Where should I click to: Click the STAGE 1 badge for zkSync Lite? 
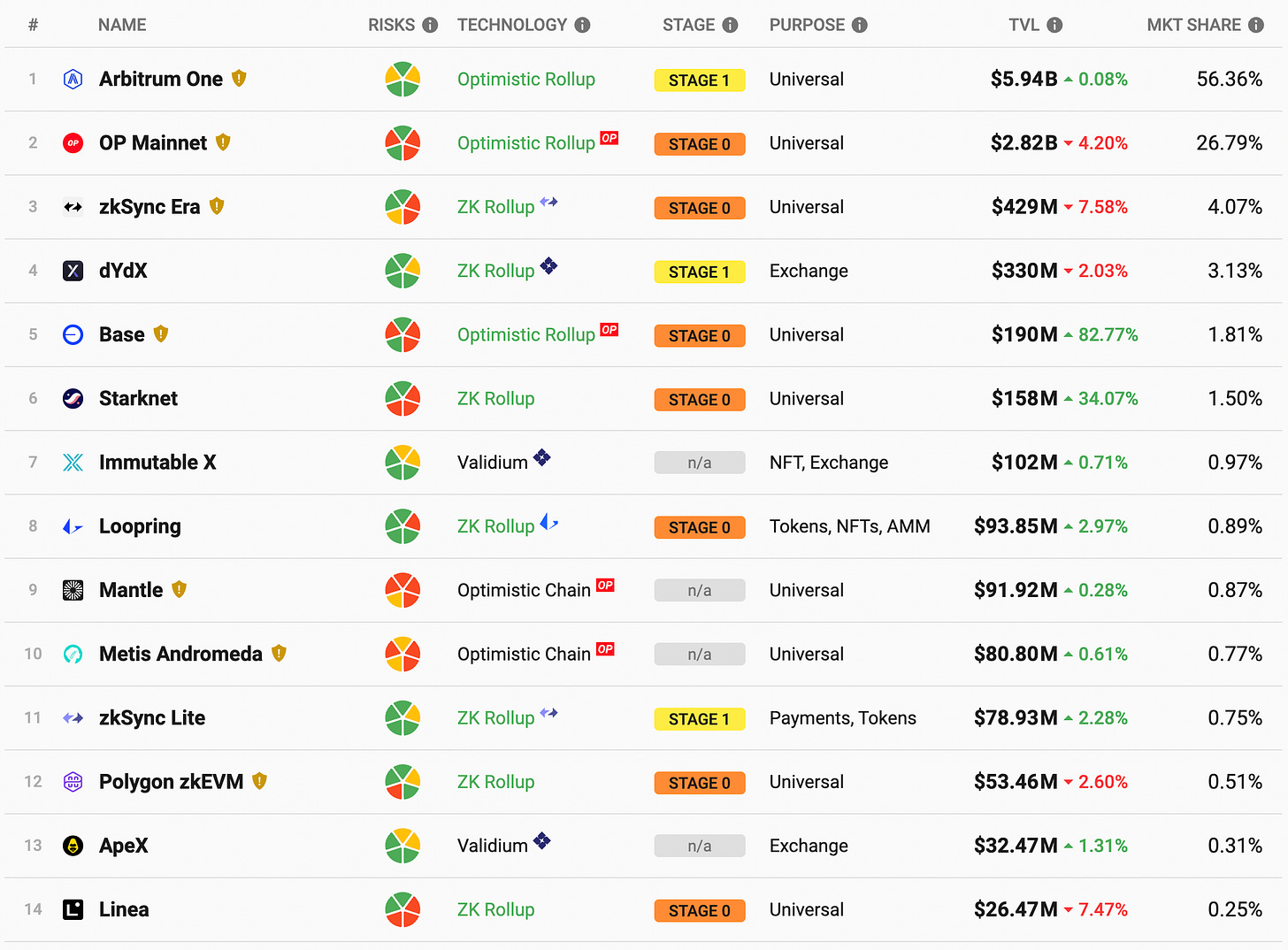tap(700, 719)
